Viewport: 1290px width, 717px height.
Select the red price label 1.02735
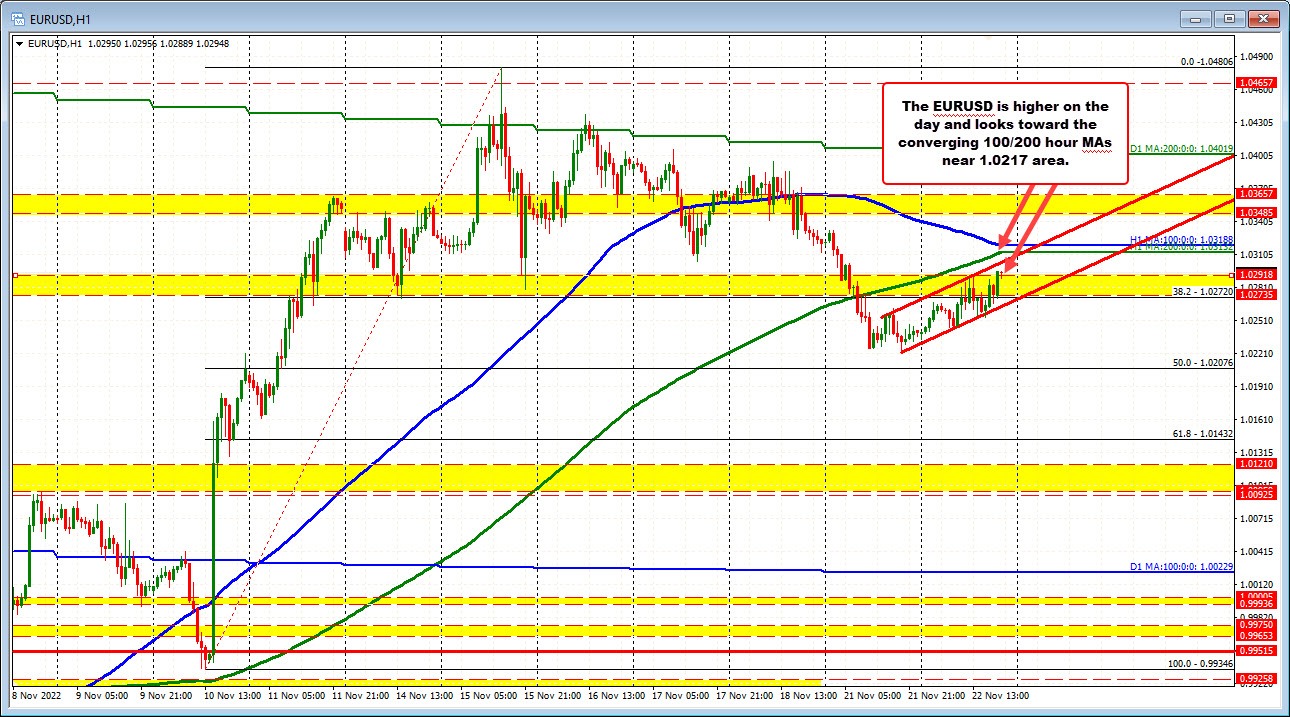click(1255, 295)
